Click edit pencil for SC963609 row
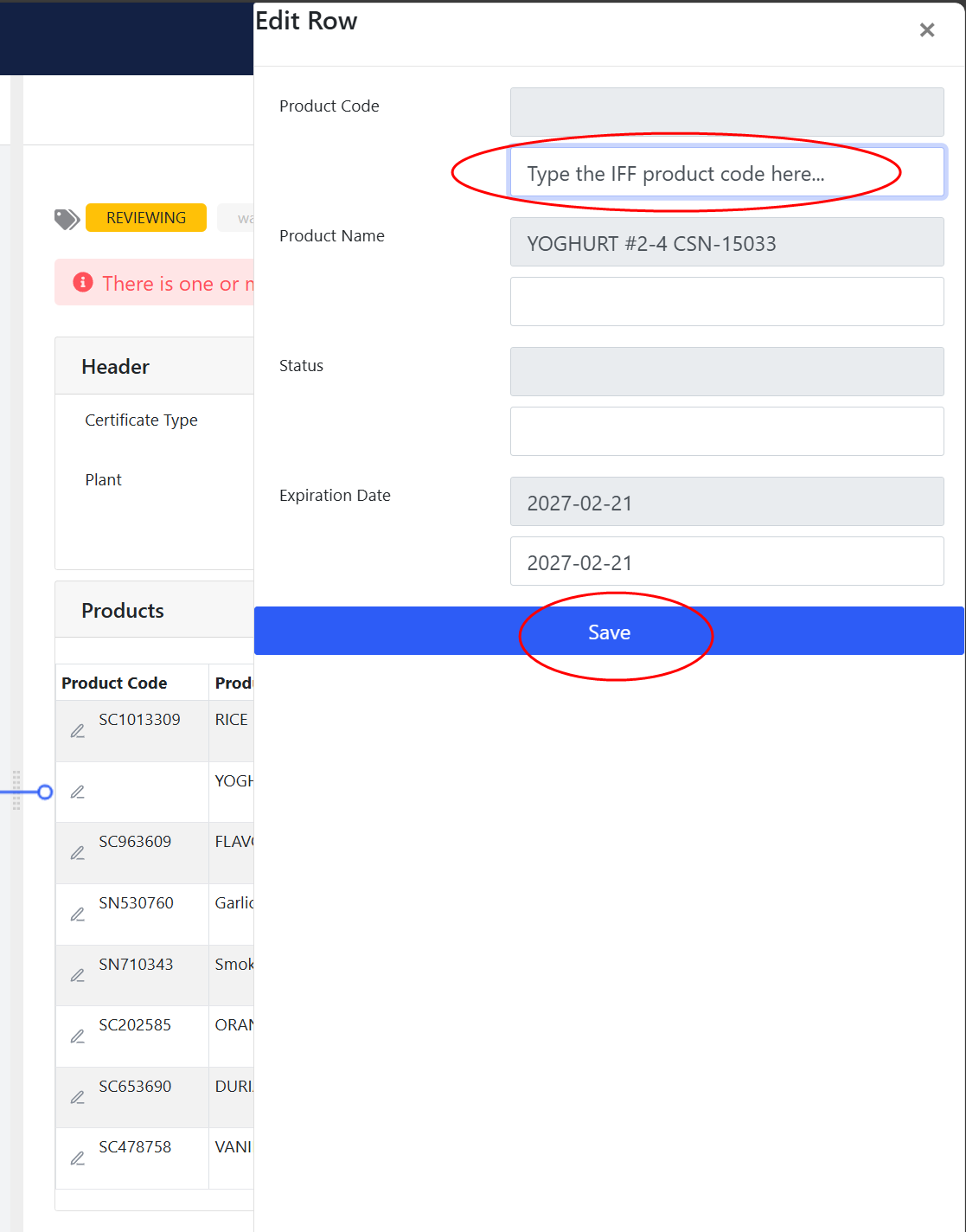 point(78,853)
